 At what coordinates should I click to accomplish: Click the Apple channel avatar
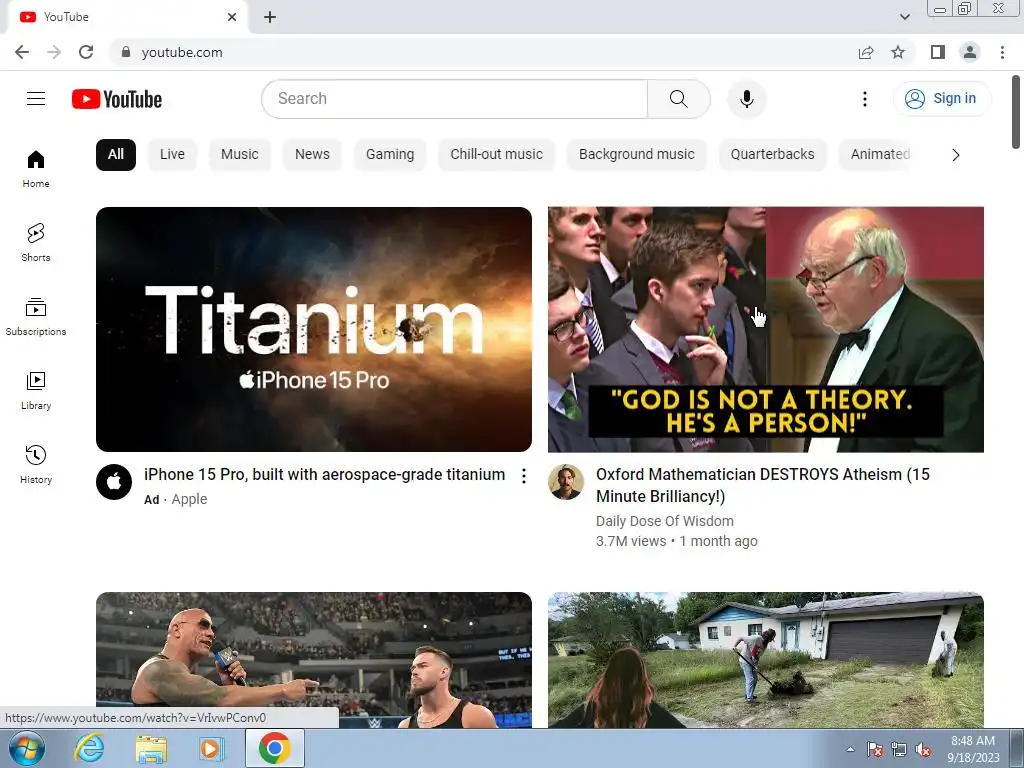click(x=114, y=482)
